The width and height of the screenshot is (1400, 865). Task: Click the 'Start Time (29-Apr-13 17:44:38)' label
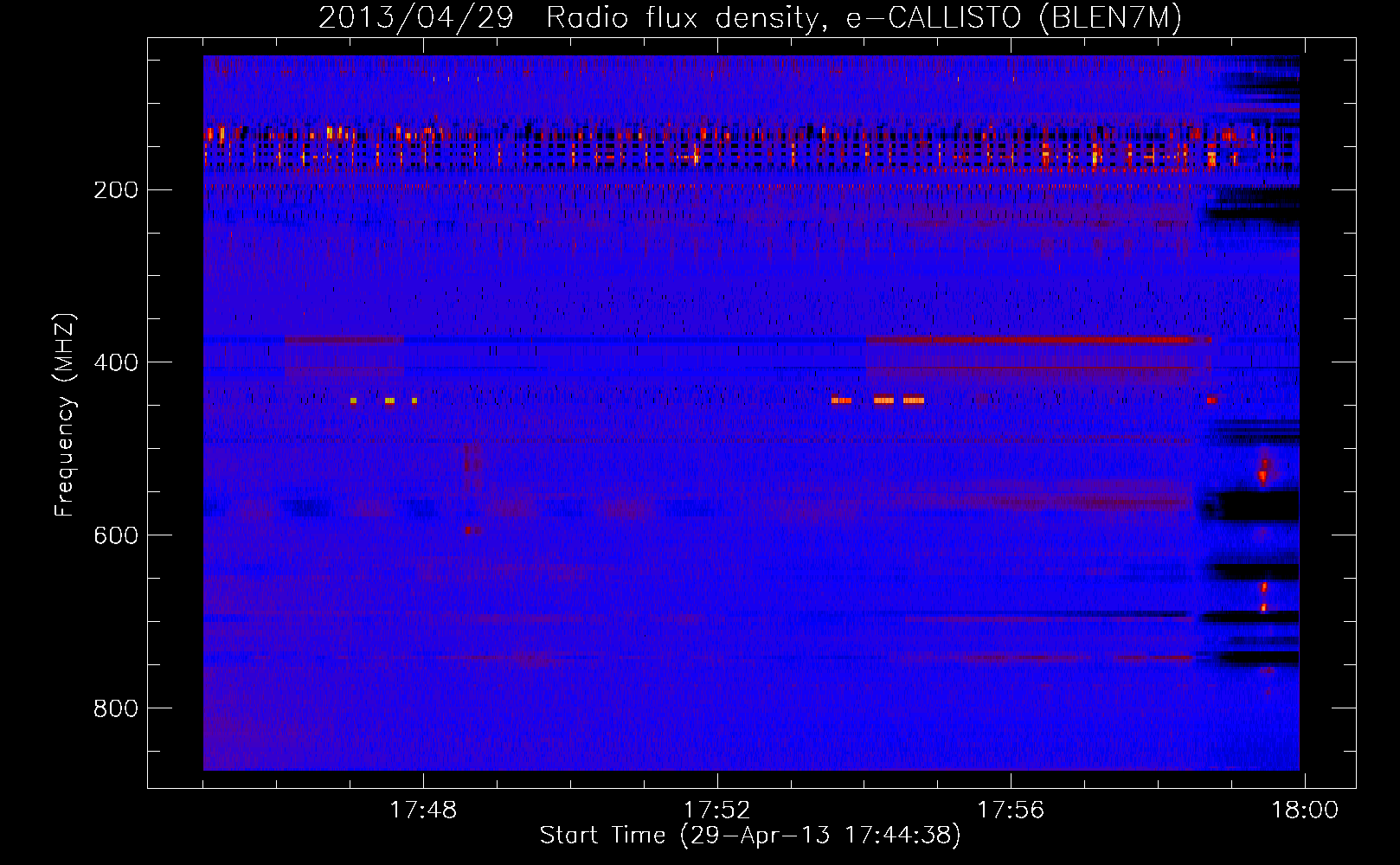(x=750, y=836)
